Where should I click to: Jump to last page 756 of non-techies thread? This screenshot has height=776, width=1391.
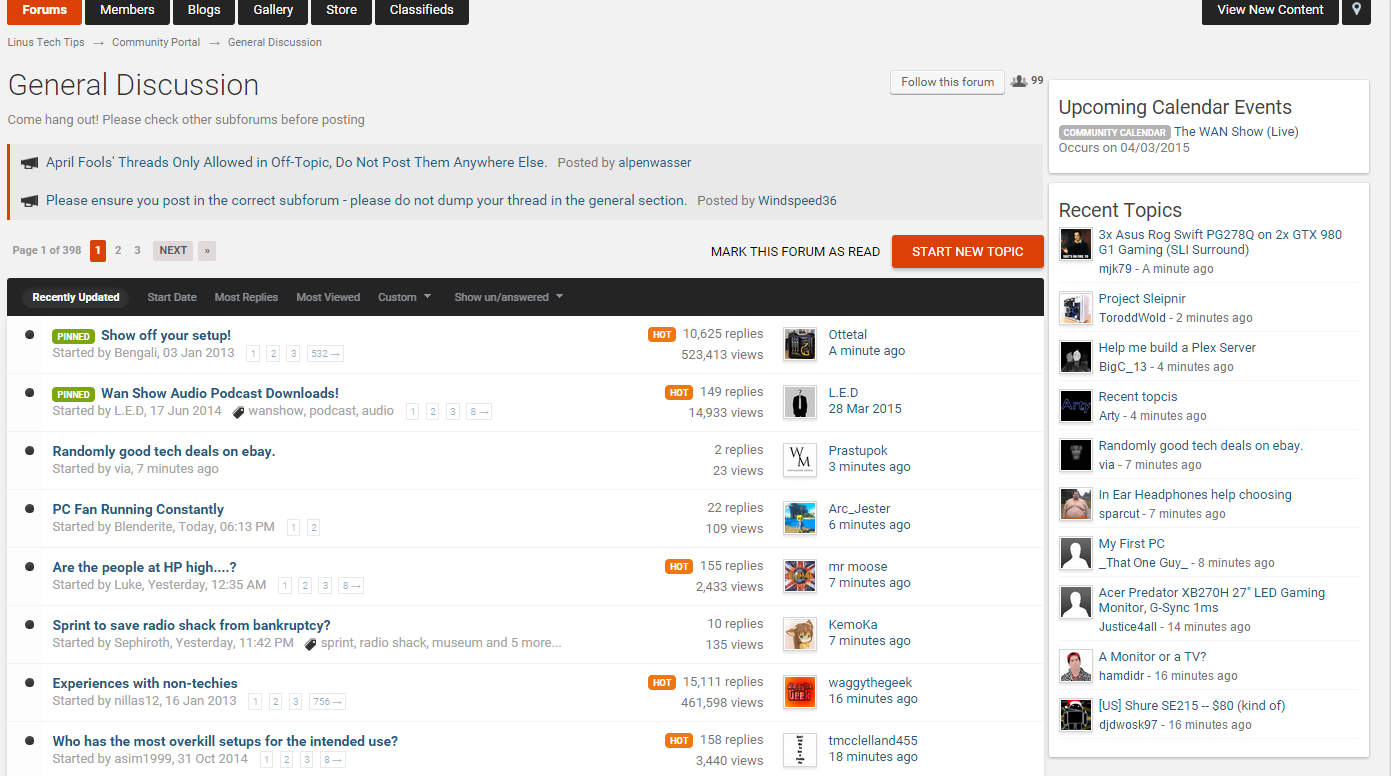click(x=327, y=702)
